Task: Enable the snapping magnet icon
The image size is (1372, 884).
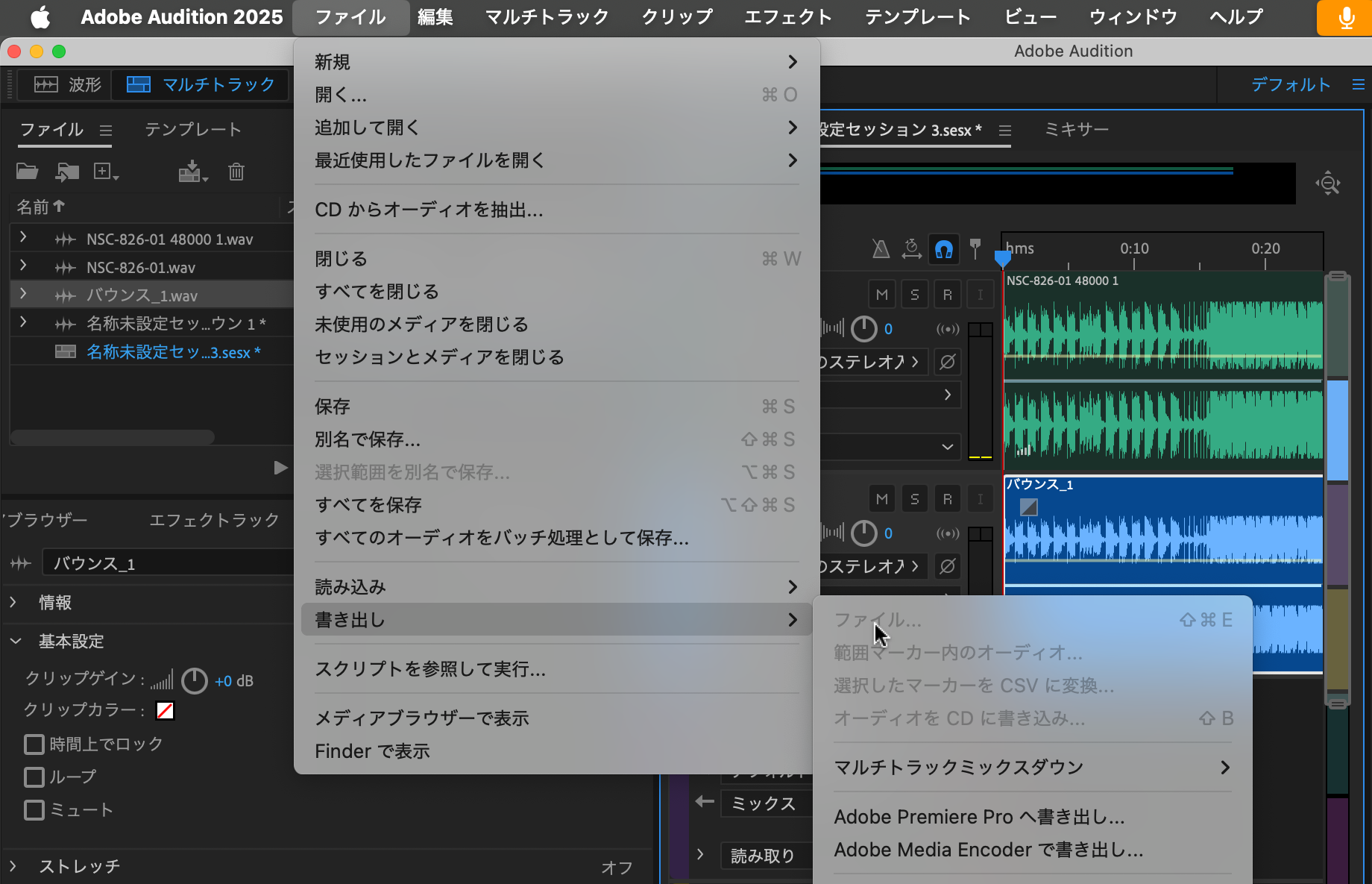Action: point(944,250)
